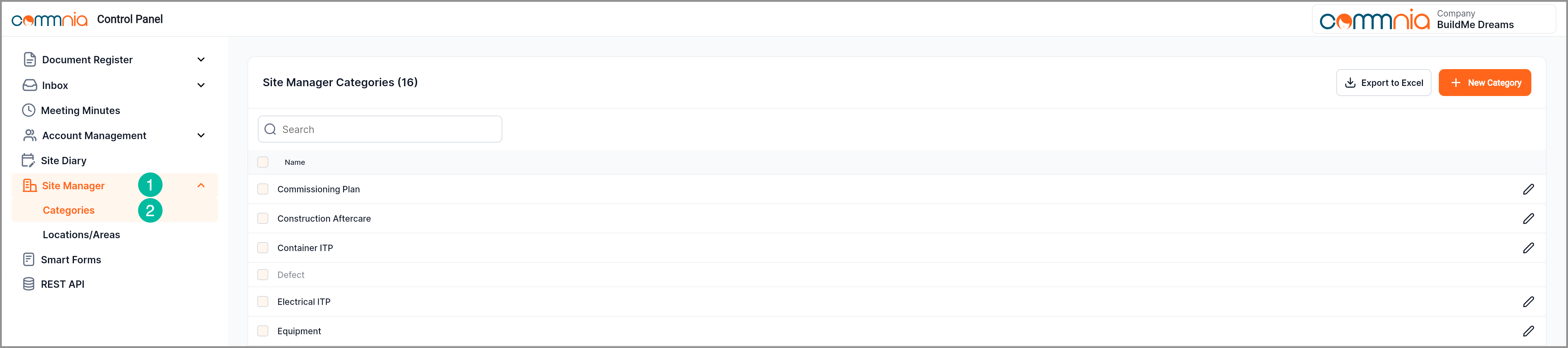Screen dimensions: 1568x348
Task: Click the REST API database icon
Action: tap(29, 284)
